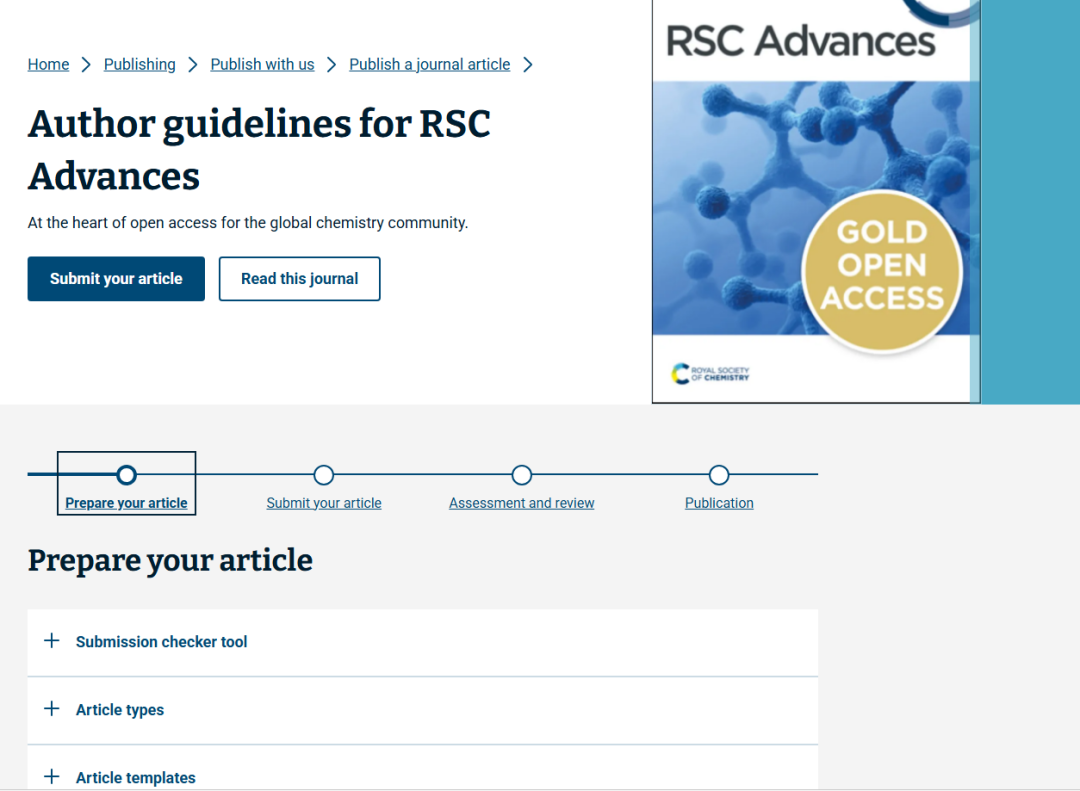Click the Read this journal button
This screenshot has height=791, width=1080.
point(300,278)
